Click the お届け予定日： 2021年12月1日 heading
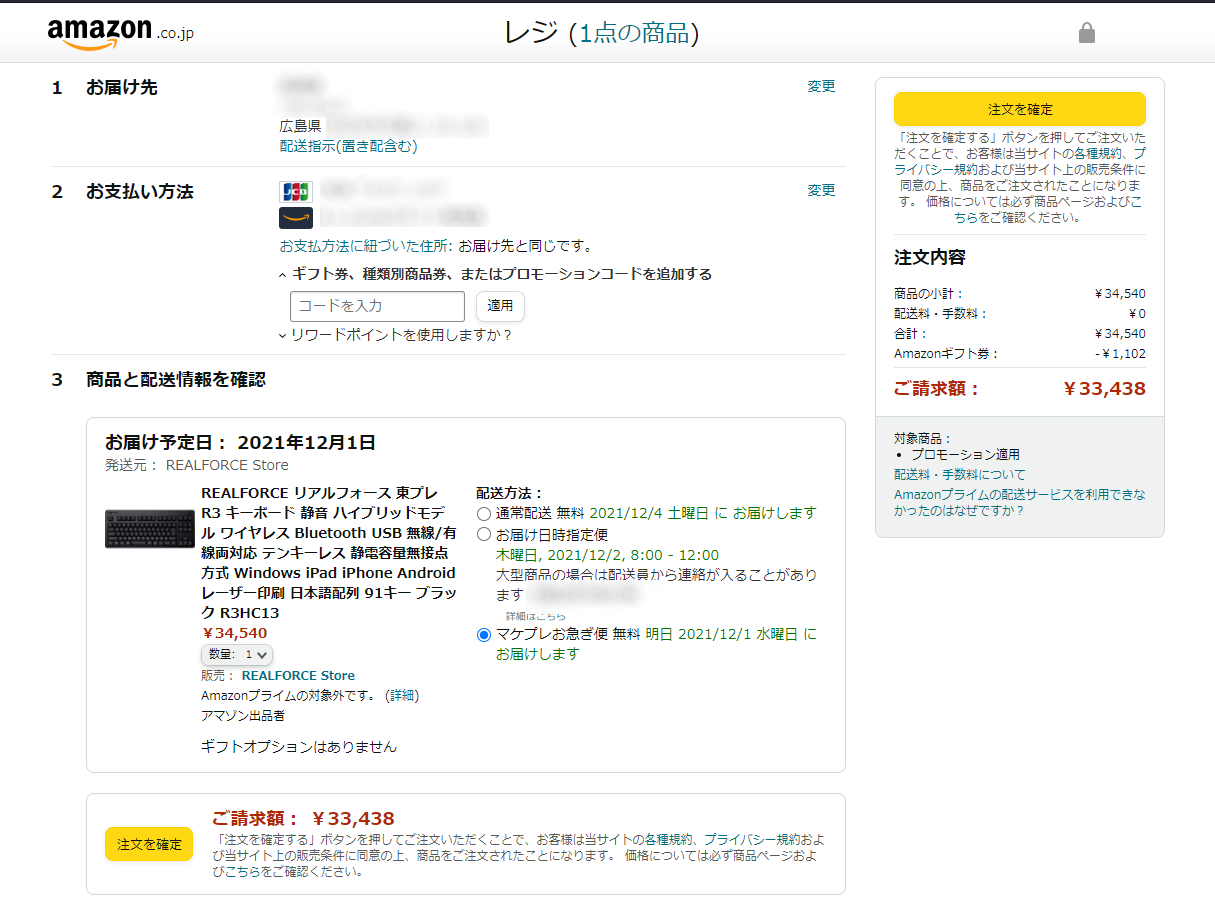The image size is (1215, 900). click(240, 443)
